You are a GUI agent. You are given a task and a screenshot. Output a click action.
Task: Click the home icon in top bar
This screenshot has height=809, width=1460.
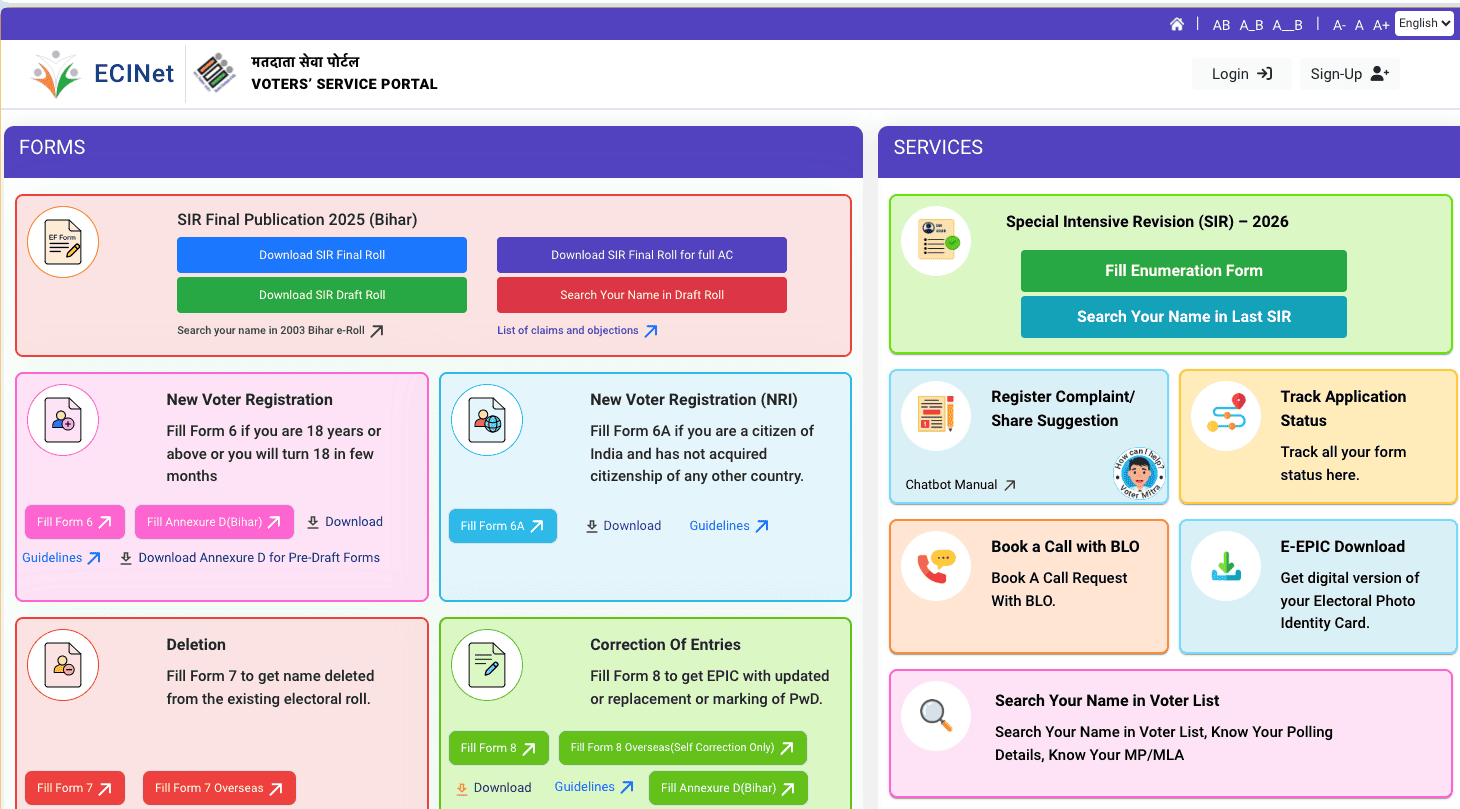coord(1177,24)
